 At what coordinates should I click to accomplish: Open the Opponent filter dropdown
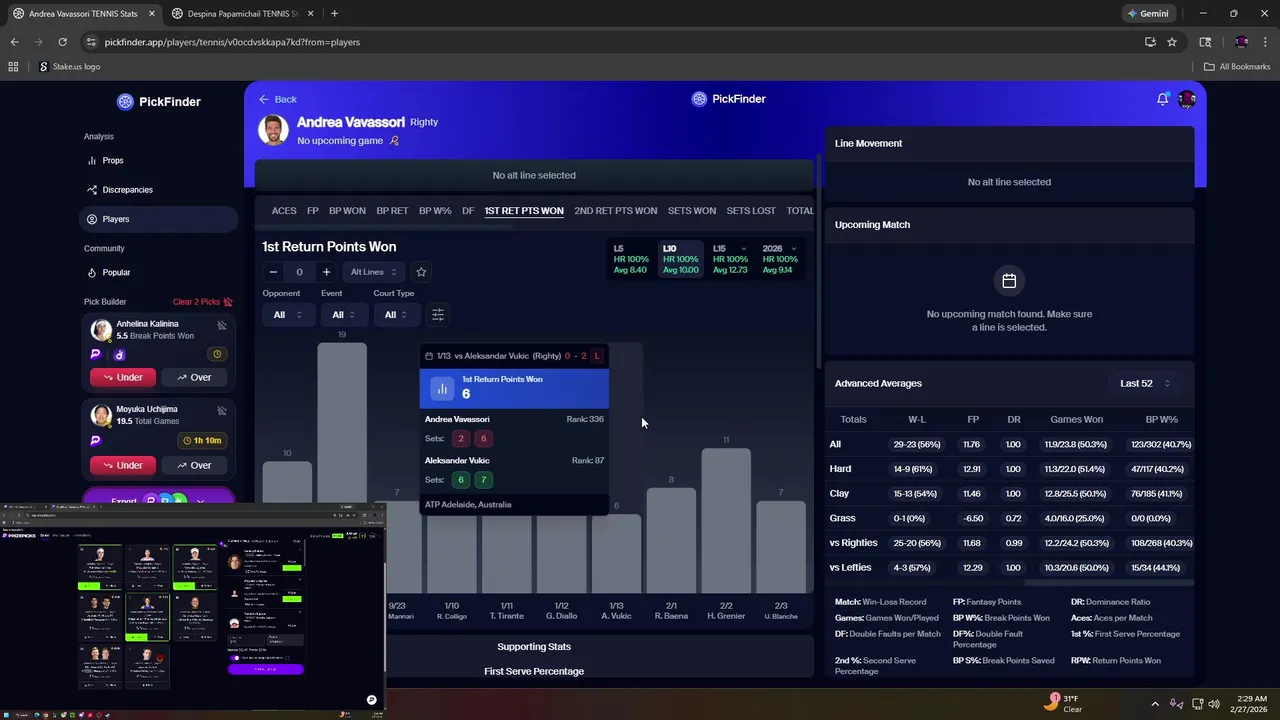[287, 315]
